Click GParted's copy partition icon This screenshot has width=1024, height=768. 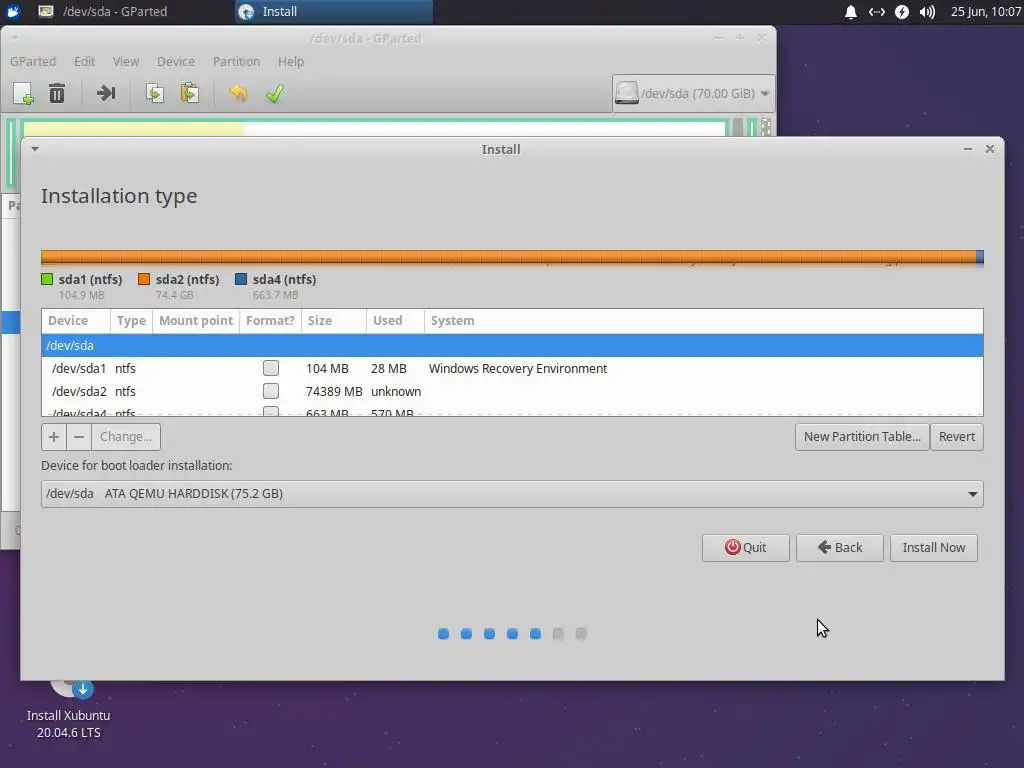155,93
